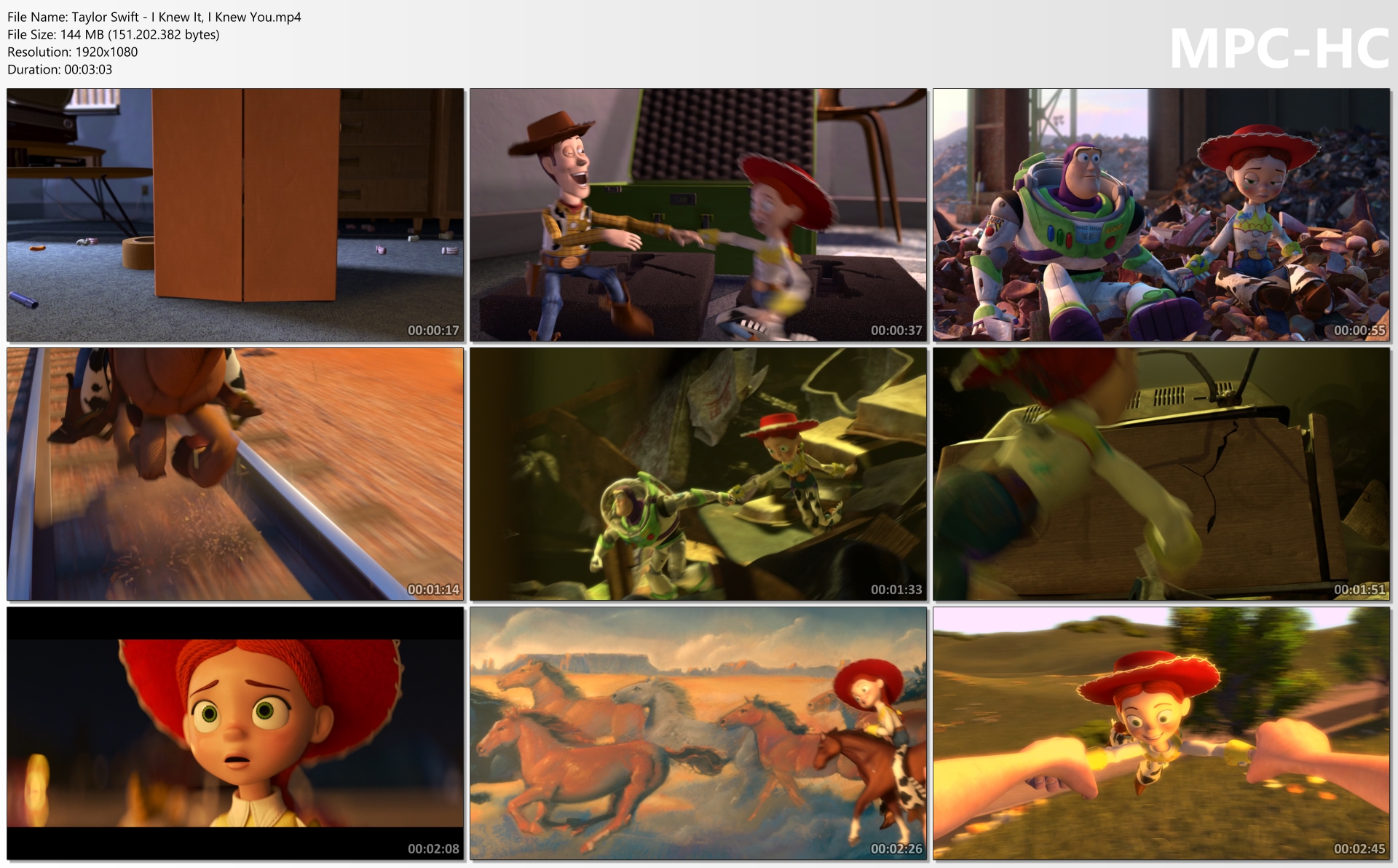1398x868 pixels.
Task: Click the 00:02:45 timestamp label
Action: (x=1359, y=849)
